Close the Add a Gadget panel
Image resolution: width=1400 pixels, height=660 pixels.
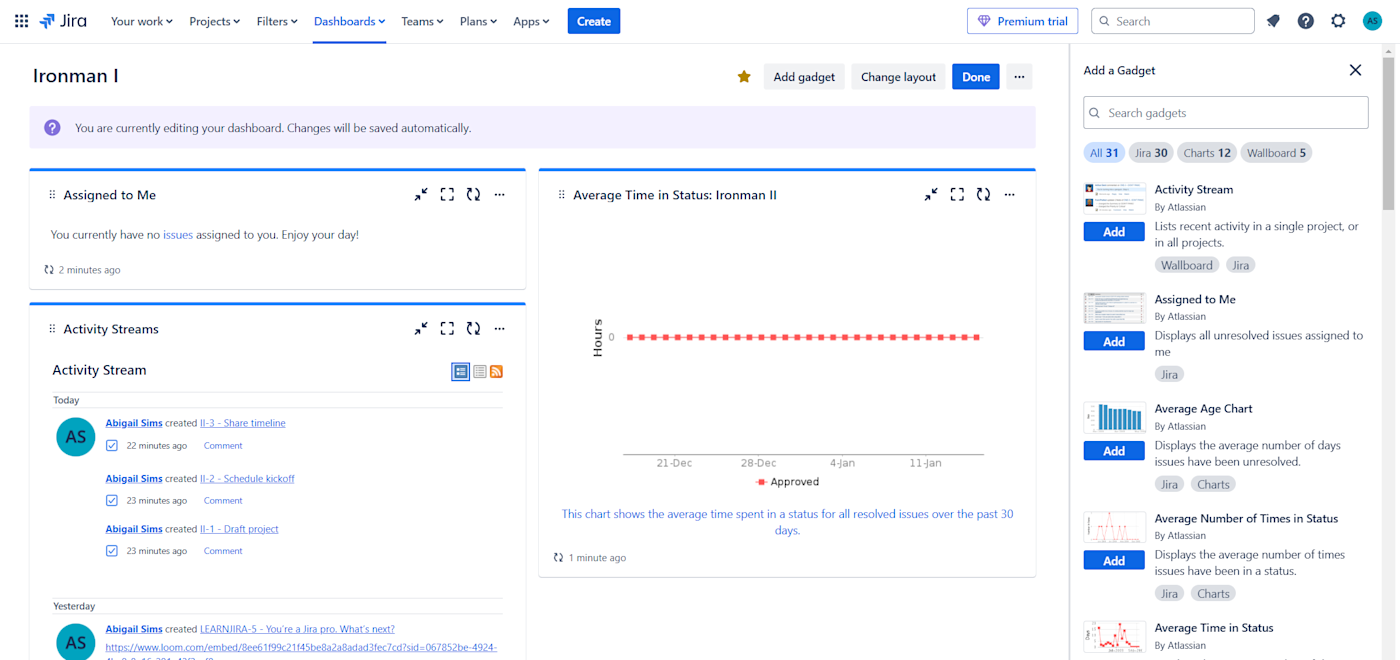coord(1355,70)
